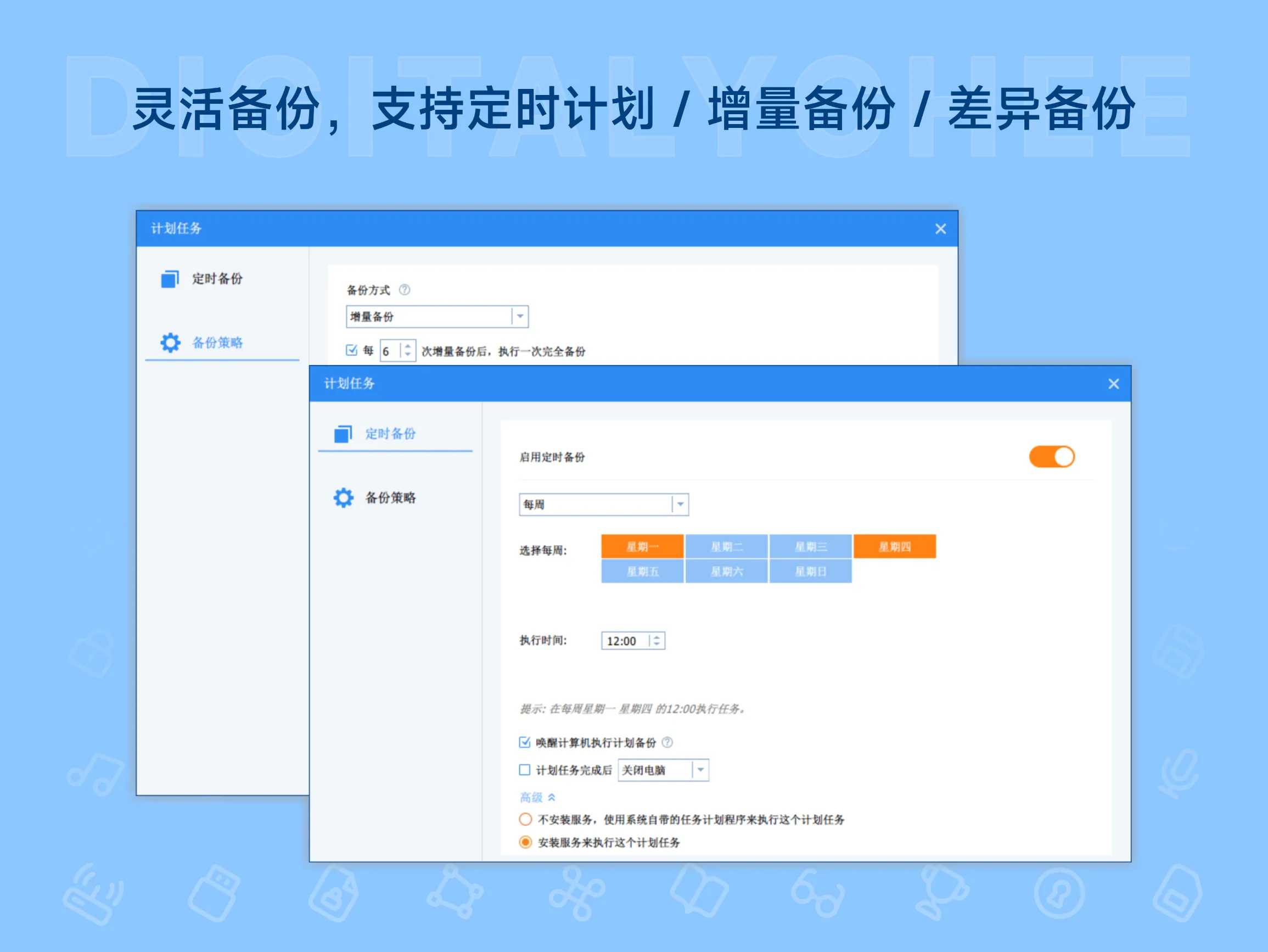Screen dimensions: 1268x952
Task: Deselect the 星期四 weekday button
Action: (894, 546)
